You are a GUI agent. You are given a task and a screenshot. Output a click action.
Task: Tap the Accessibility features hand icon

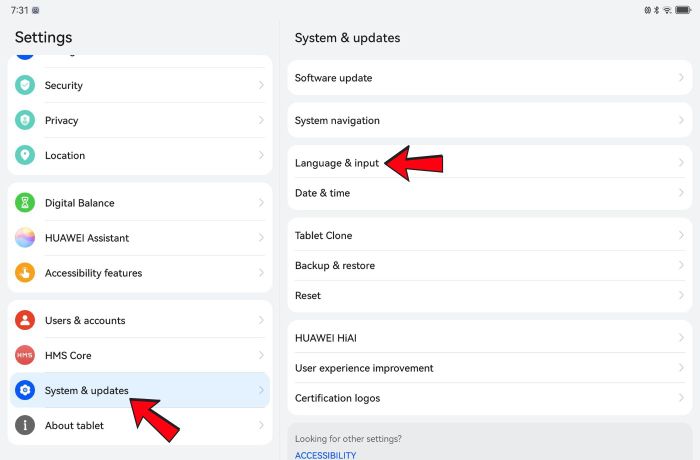click(25, 273)
